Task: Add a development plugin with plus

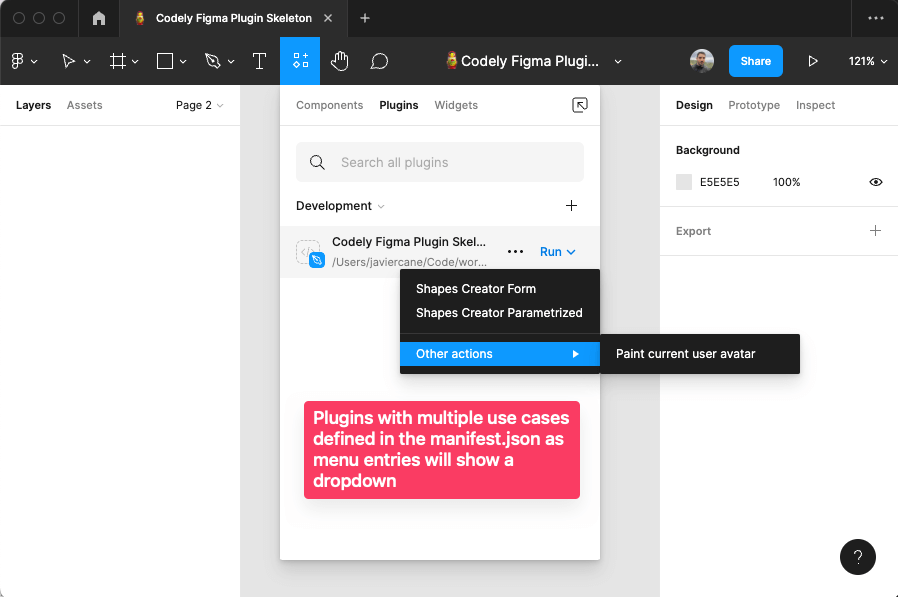Action: [571, 206]
